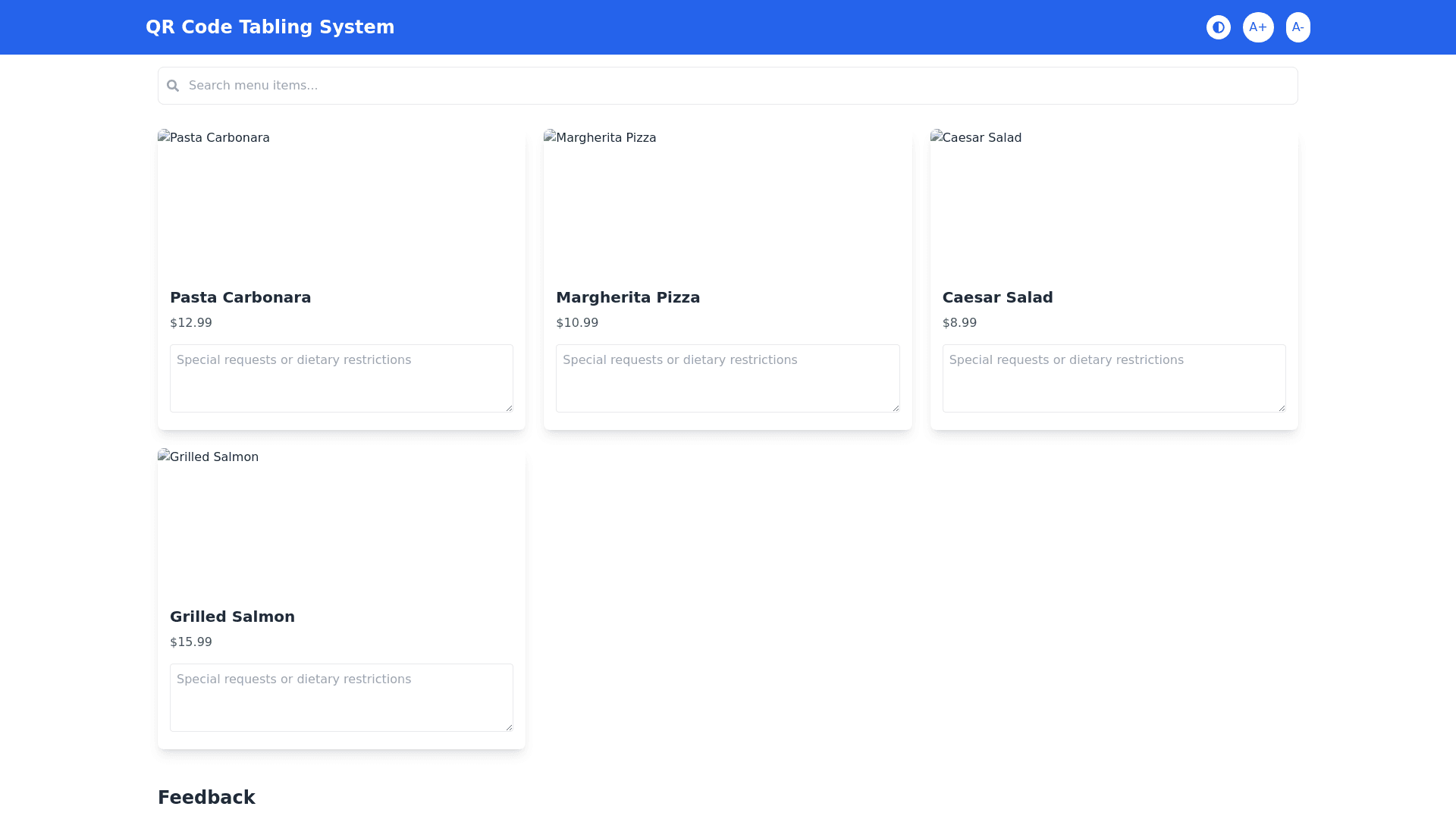Select the Caesar Salad heading

point(997,297)
